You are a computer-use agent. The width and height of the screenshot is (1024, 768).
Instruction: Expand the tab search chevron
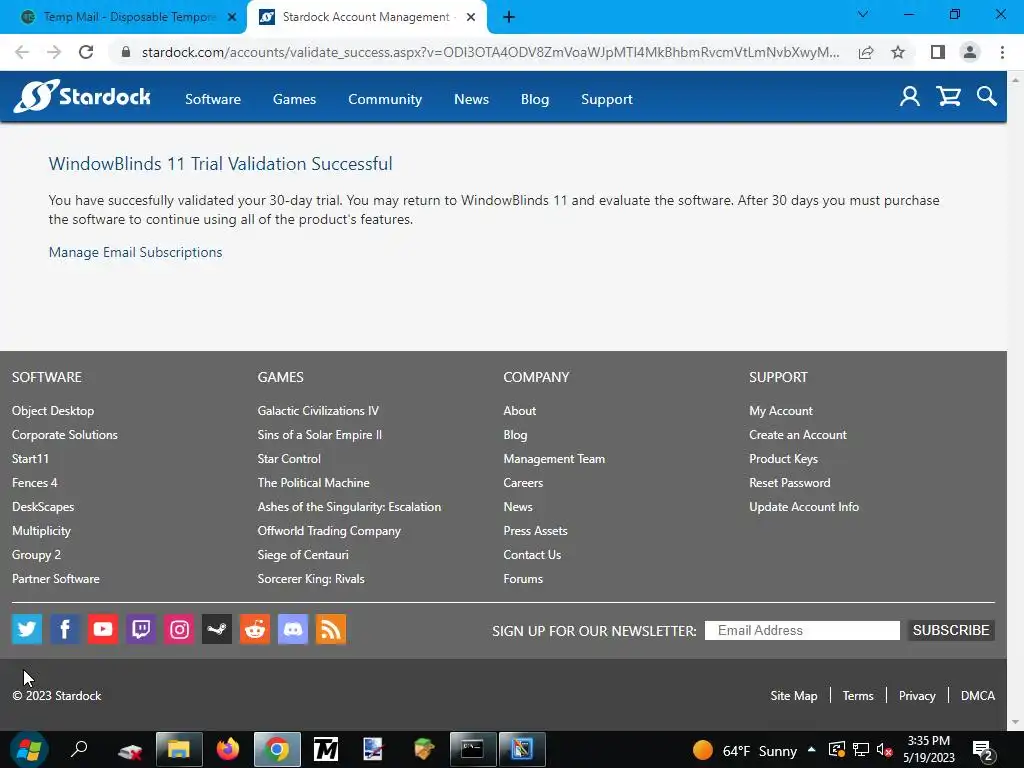coord(863,14)
